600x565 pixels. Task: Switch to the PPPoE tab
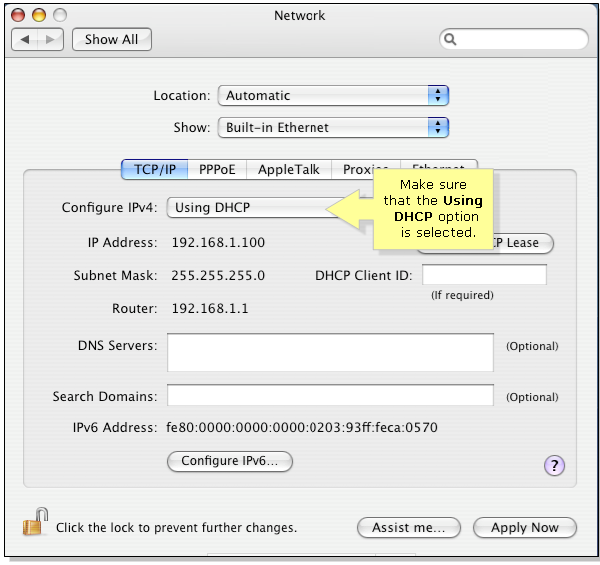[x=217, y=169]
